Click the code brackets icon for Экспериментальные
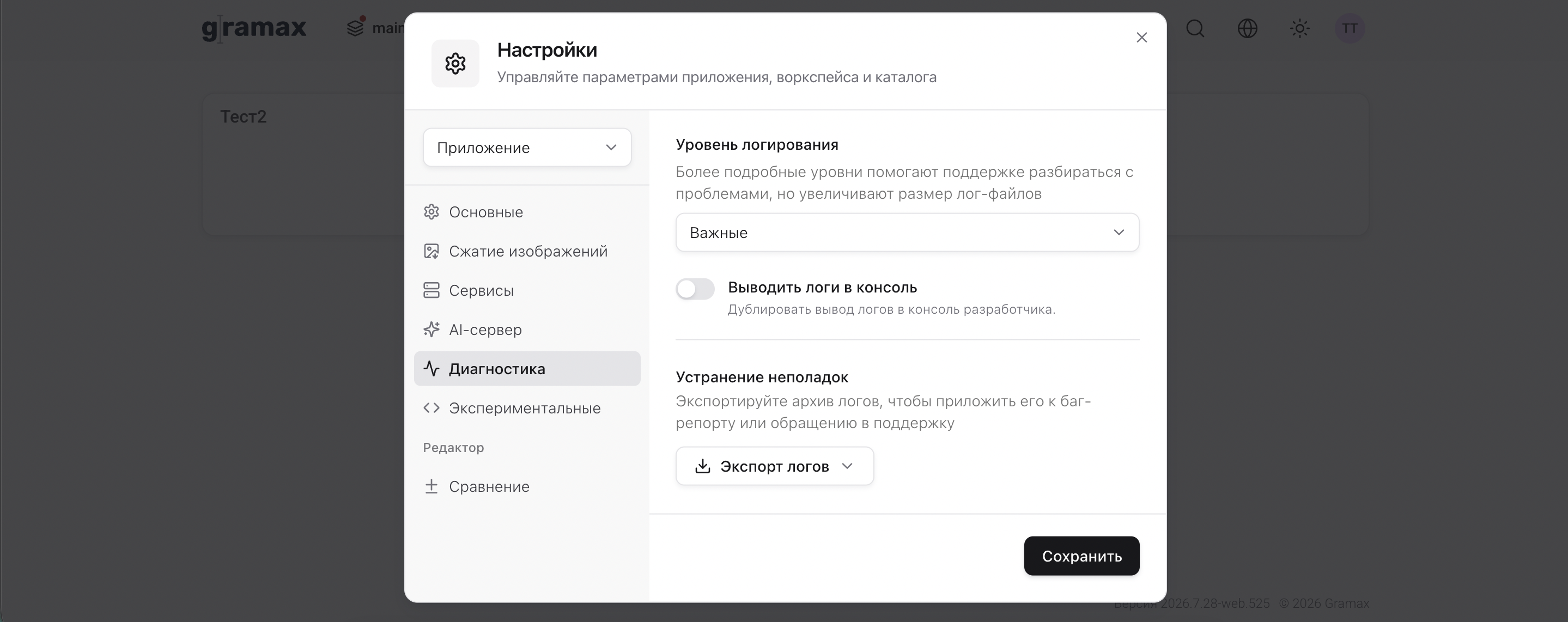This screenshot has width=1568, height=622. click(431, 408)
